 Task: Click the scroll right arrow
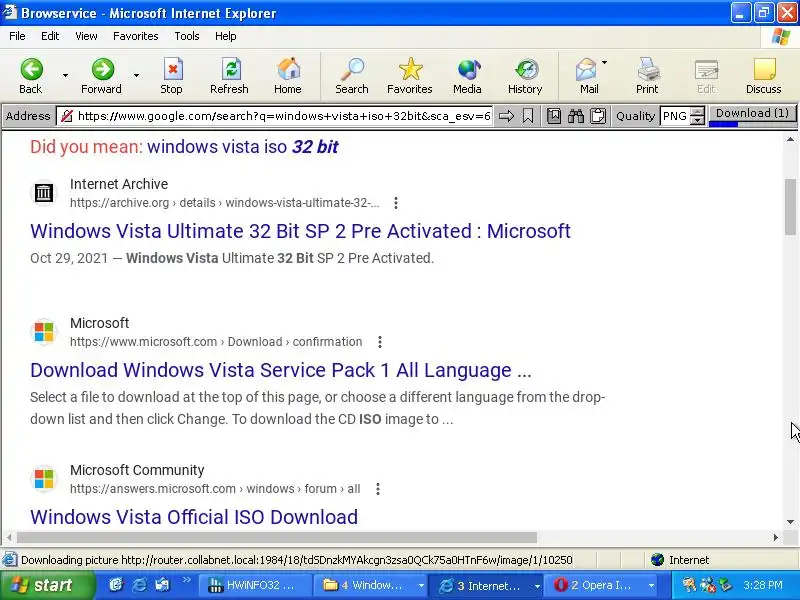[776, 537]
